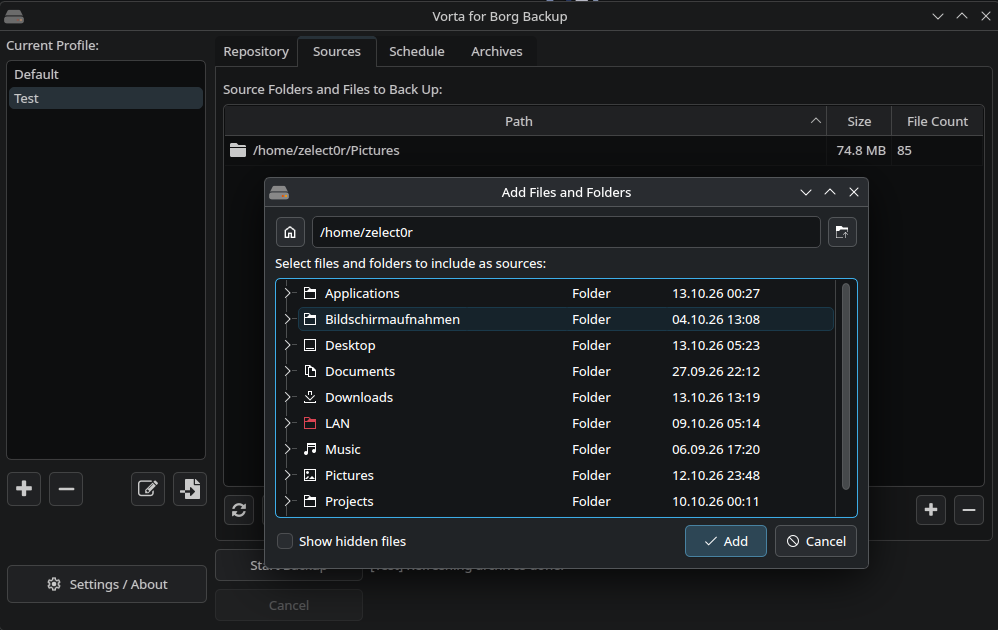
Task: Click the Desktop folder icon
Action: pyautogui.click(x=310, y=346)
